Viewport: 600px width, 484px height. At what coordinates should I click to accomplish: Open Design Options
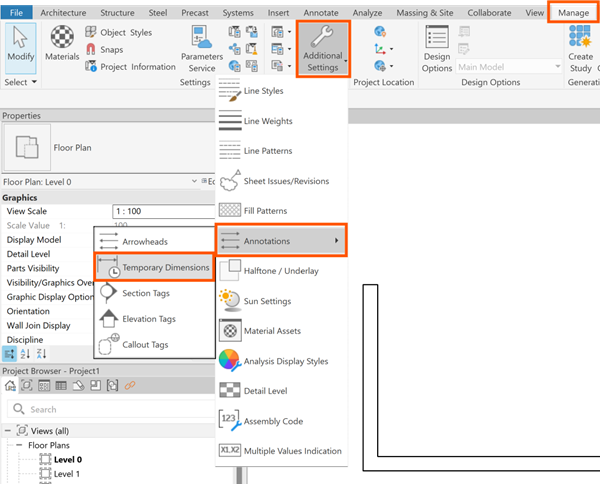point(437,49)
